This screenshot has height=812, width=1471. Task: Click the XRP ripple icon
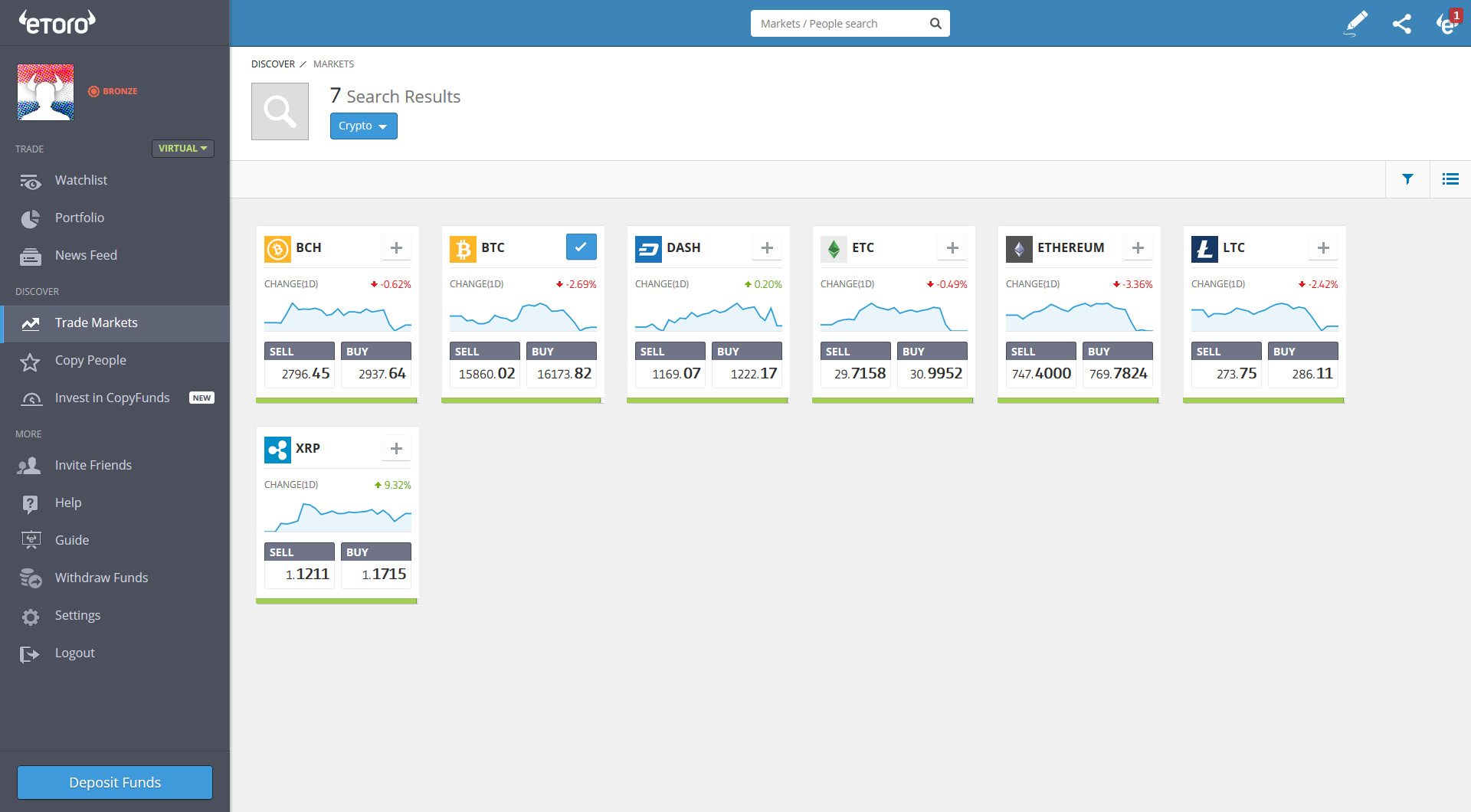click(x=277, y=449)
